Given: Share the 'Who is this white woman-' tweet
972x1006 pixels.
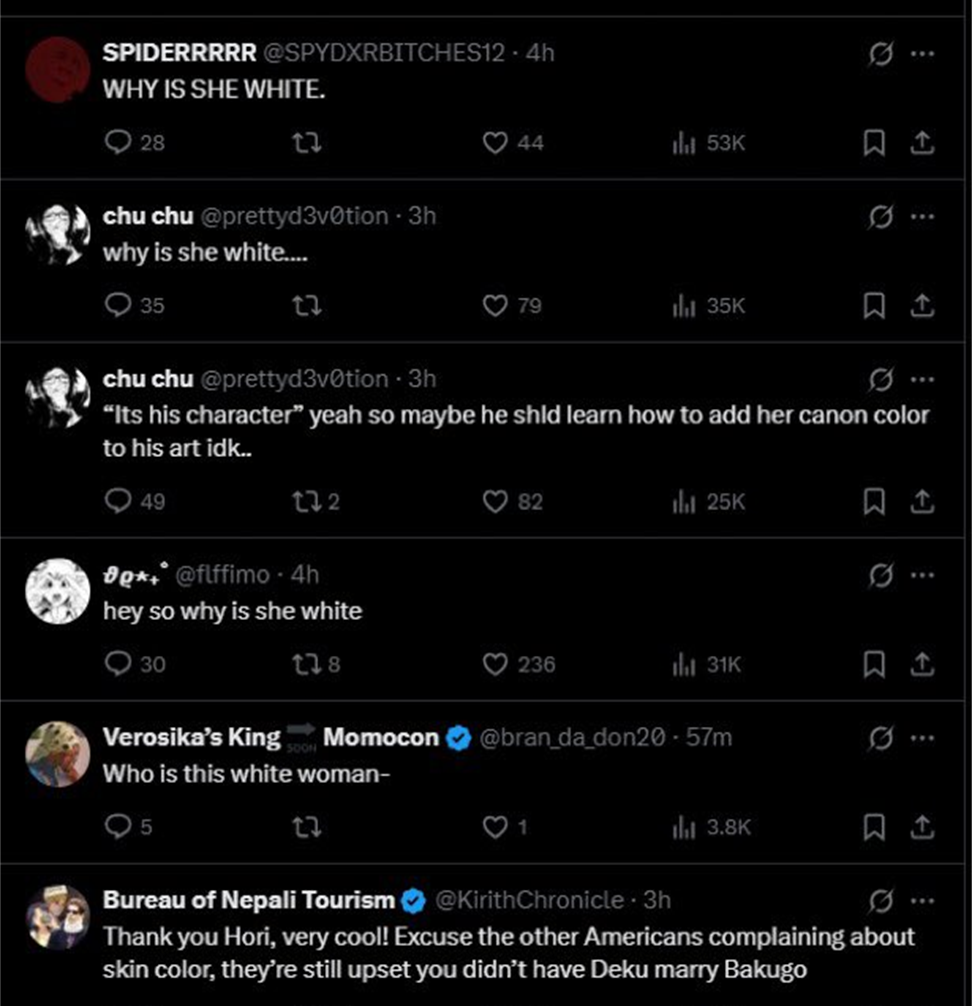Looking at the screenshot, I should pos(921,826).
